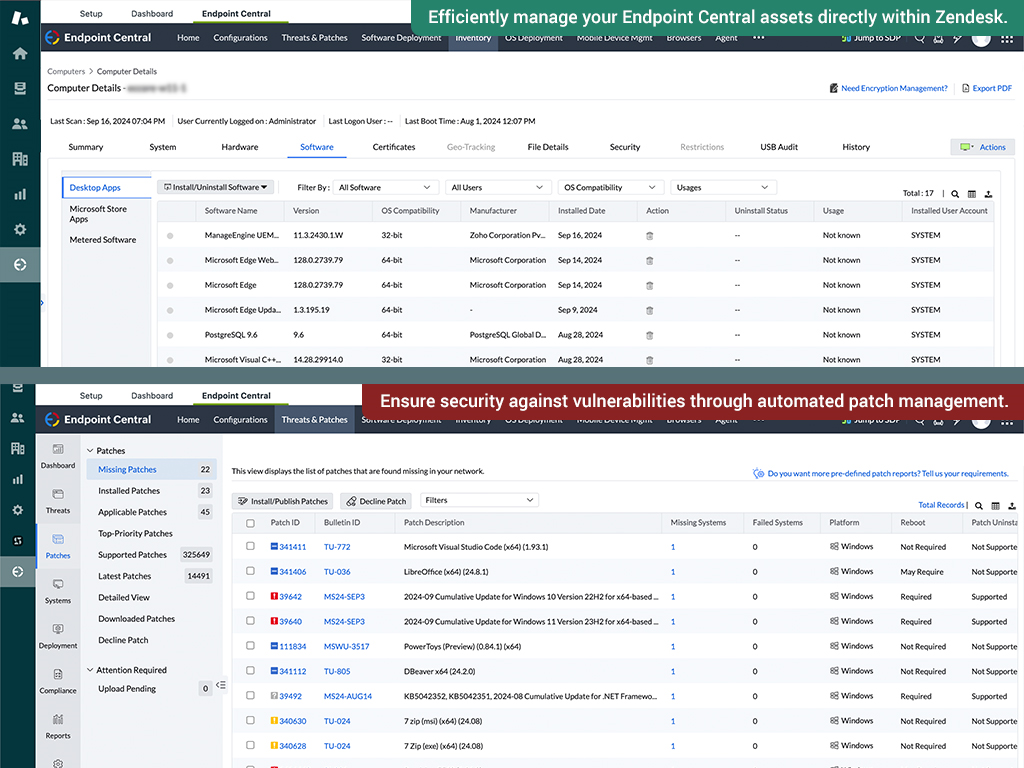Viewport: 1024px width, 768px height.
Task: Open the Threats & Patches menu
Action: (x=314, y=420)
